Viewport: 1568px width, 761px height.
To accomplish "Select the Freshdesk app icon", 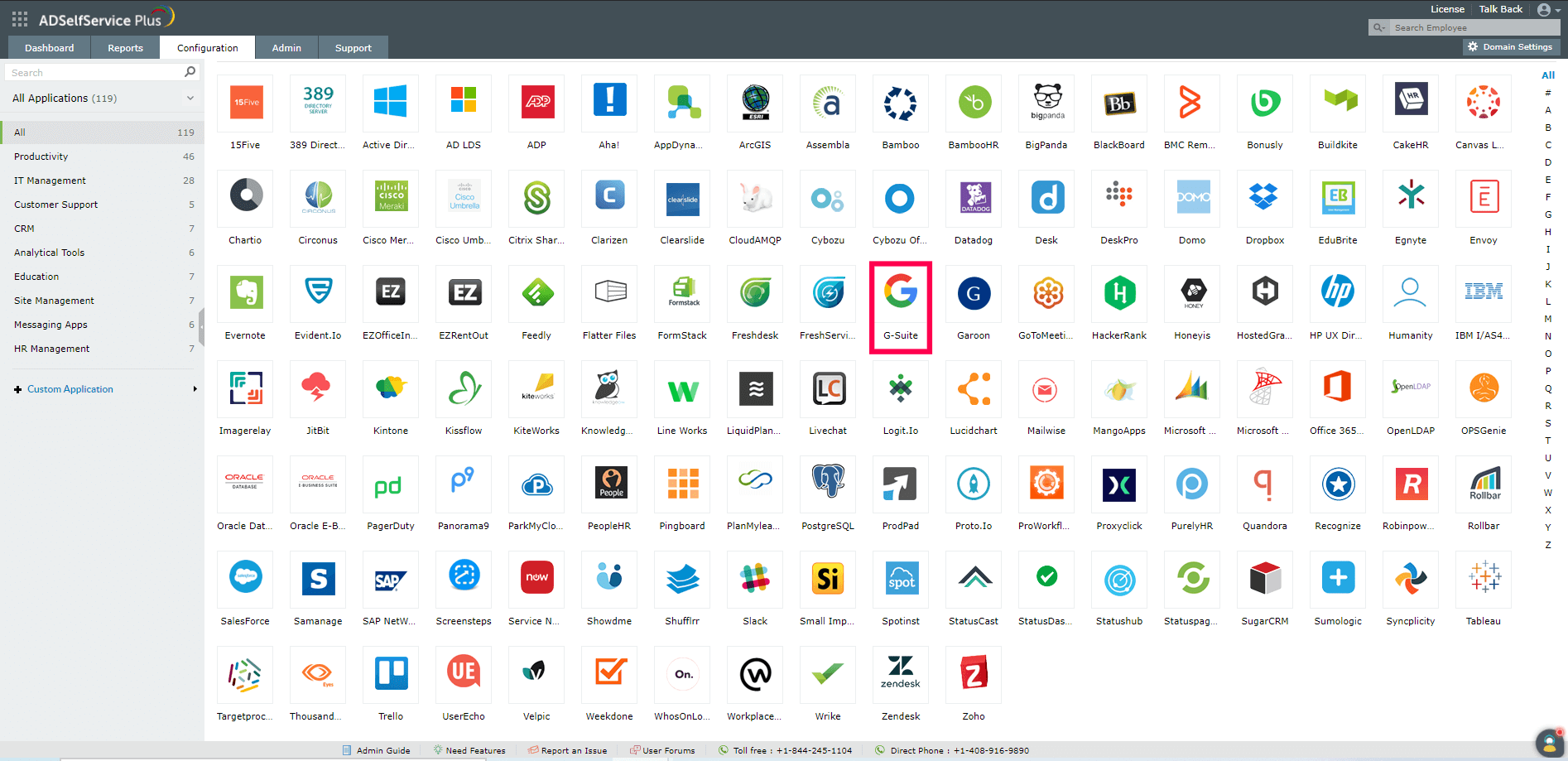I will [x=756, y=293].
